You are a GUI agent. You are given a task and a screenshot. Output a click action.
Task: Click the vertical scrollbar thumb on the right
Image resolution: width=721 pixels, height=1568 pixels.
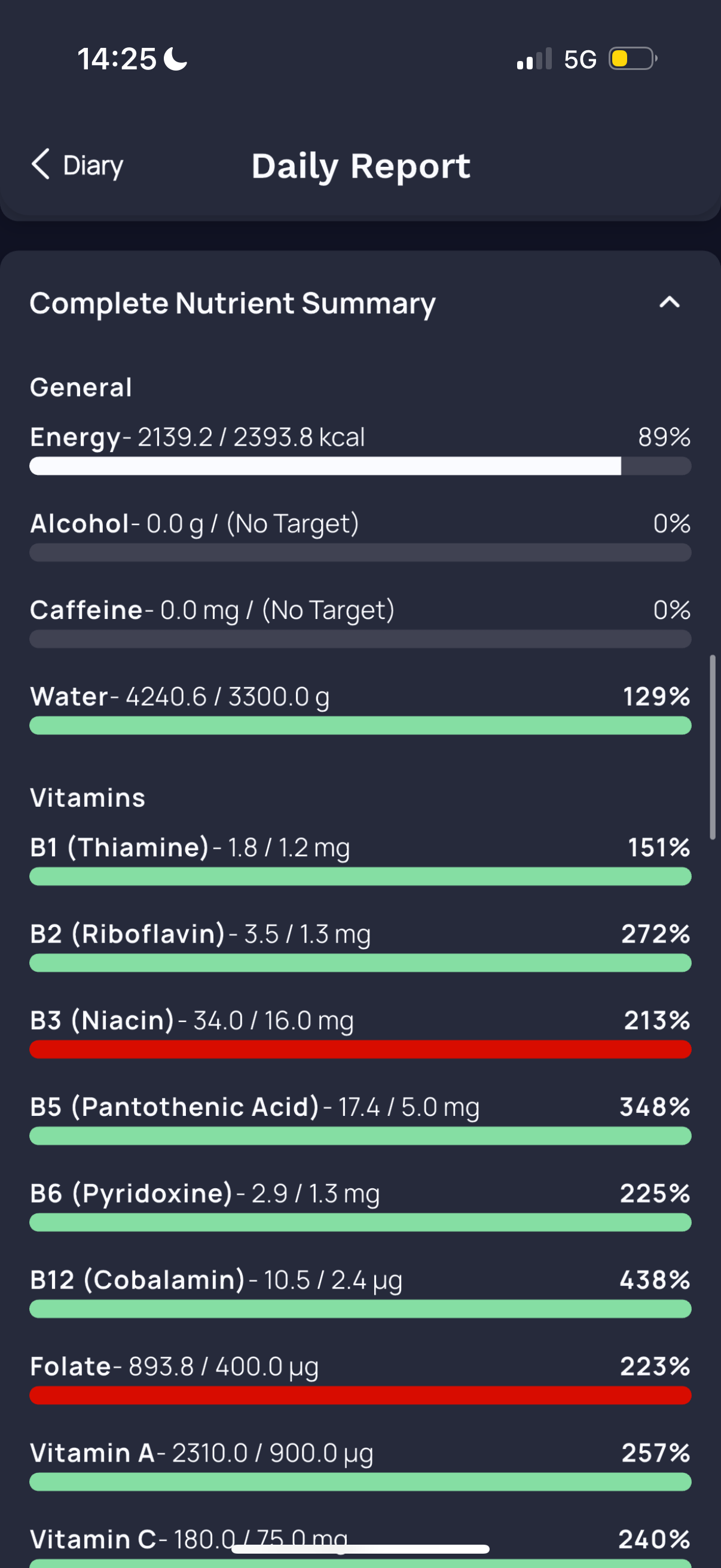pyautogui.click(x=713, y=748)
